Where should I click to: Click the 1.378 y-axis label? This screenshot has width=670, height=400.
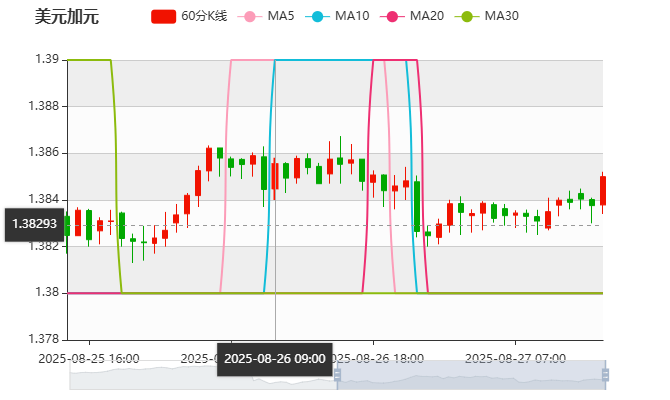click(43, 339)
